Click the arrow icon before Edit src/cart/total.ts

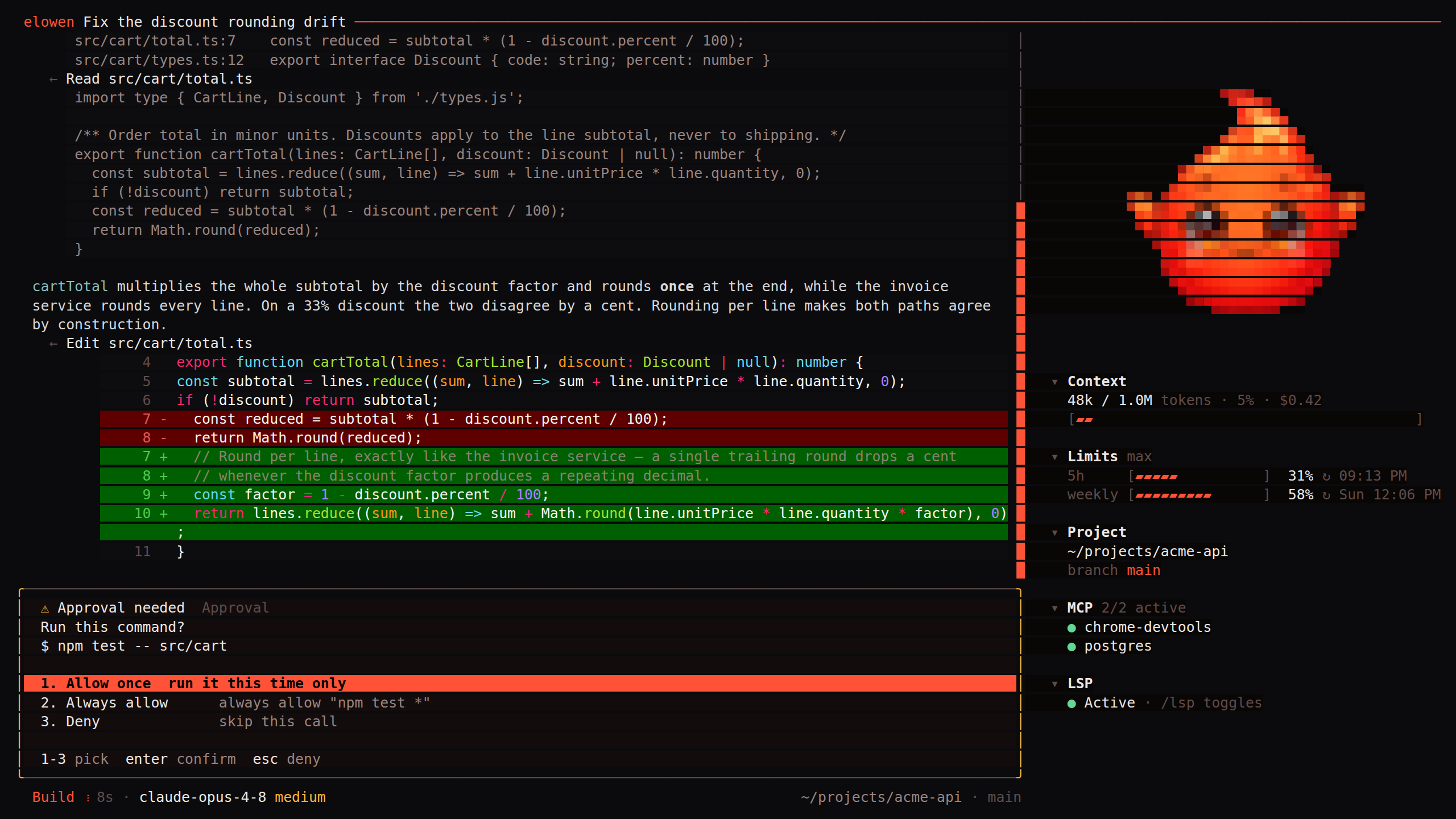(x=53, y=344)
